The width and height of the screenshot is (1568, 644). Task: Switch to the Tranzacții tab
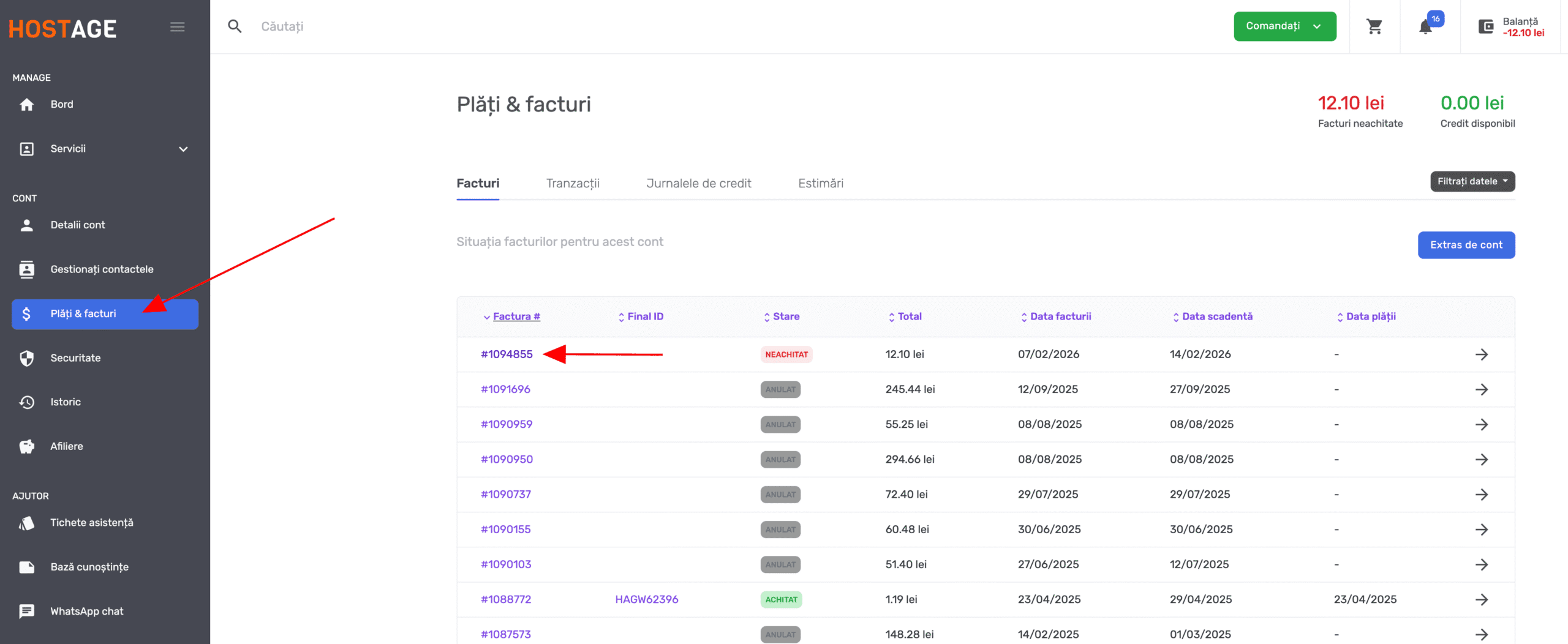pos(572,183)
